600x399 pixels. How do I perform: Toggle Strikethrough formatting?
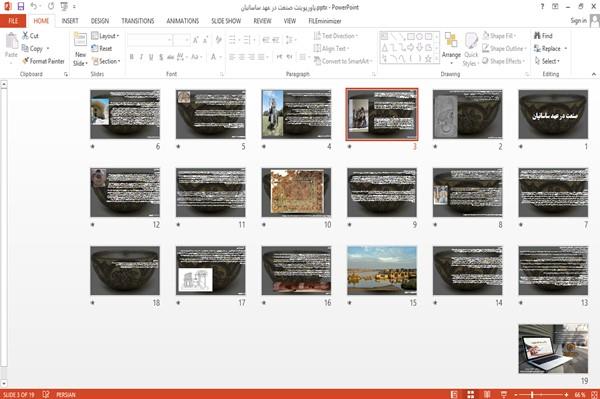171,57
